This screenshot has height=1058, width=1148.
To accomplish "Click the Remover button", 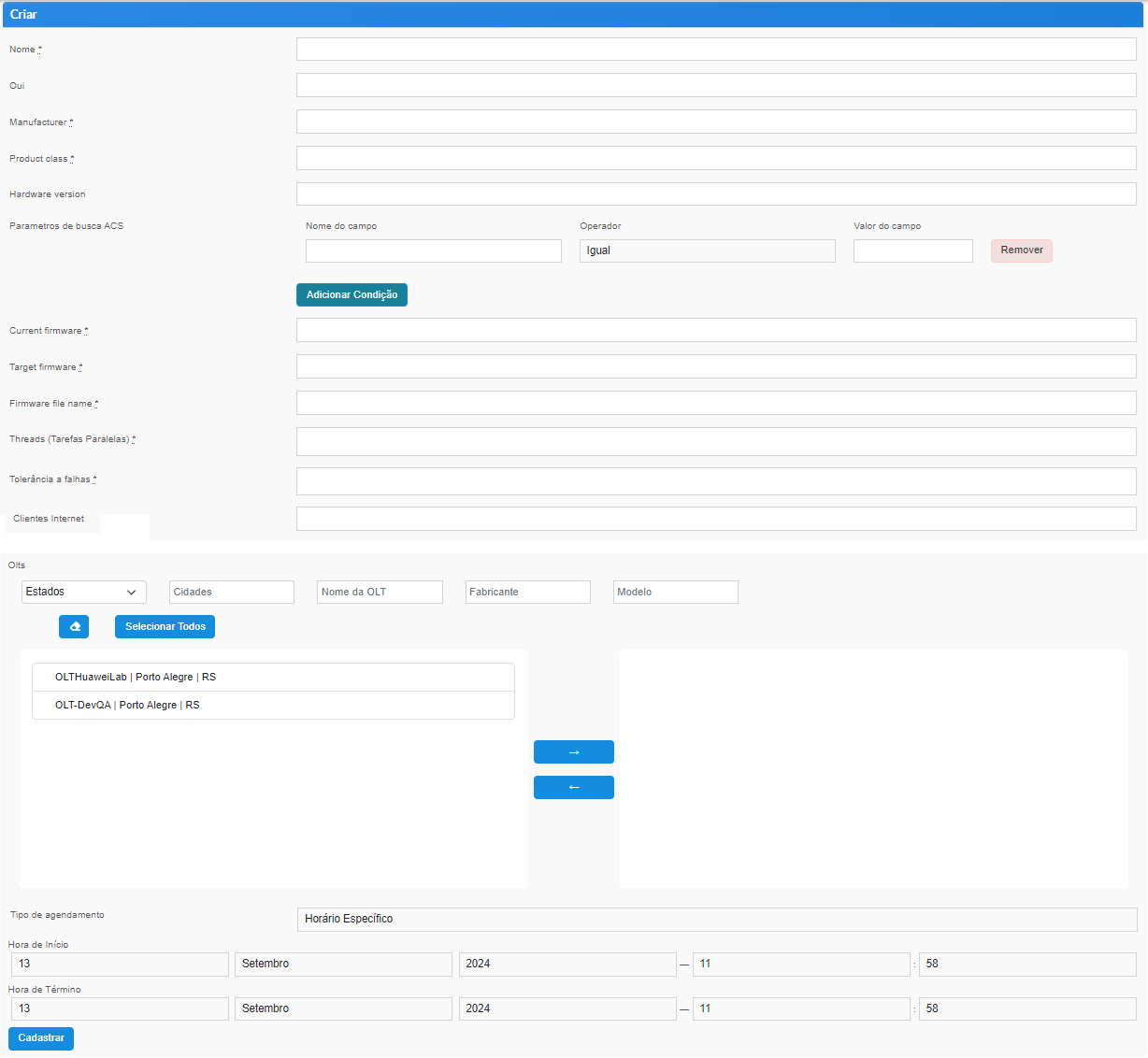I will 1021,250.
